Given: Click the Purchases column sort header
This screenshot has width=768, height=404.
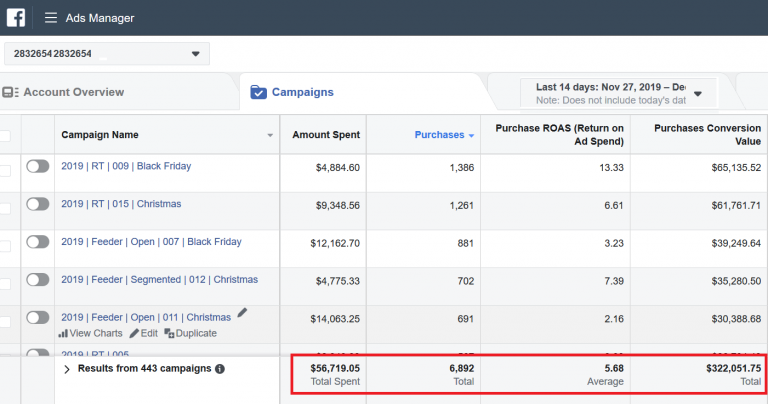Looking at the screenshot, I should tap(444, 135).
